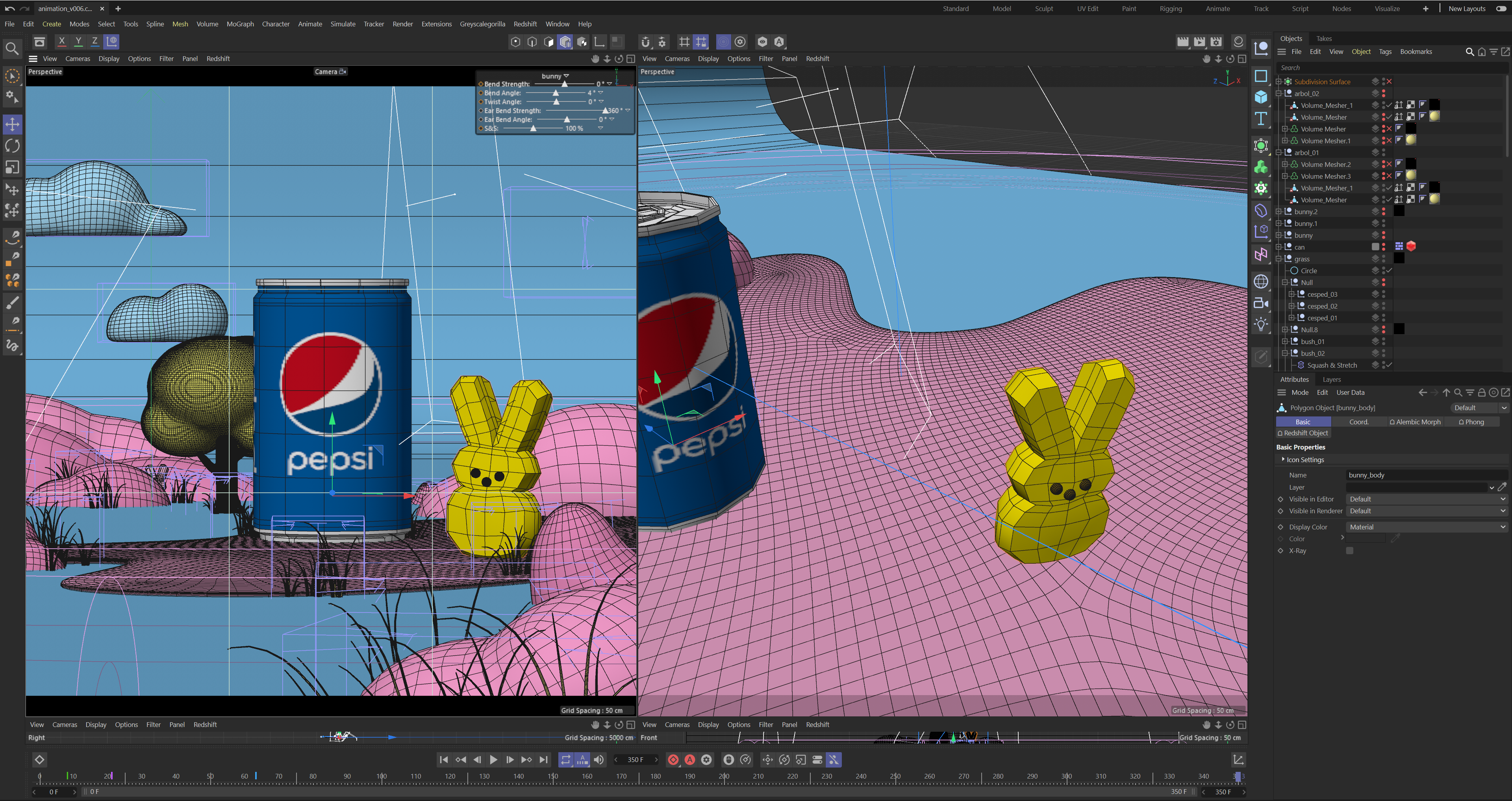This screenshot has height=801, width=1512.
Task: Open the User Data menu in Attributes
Action: click(1350, 392)
